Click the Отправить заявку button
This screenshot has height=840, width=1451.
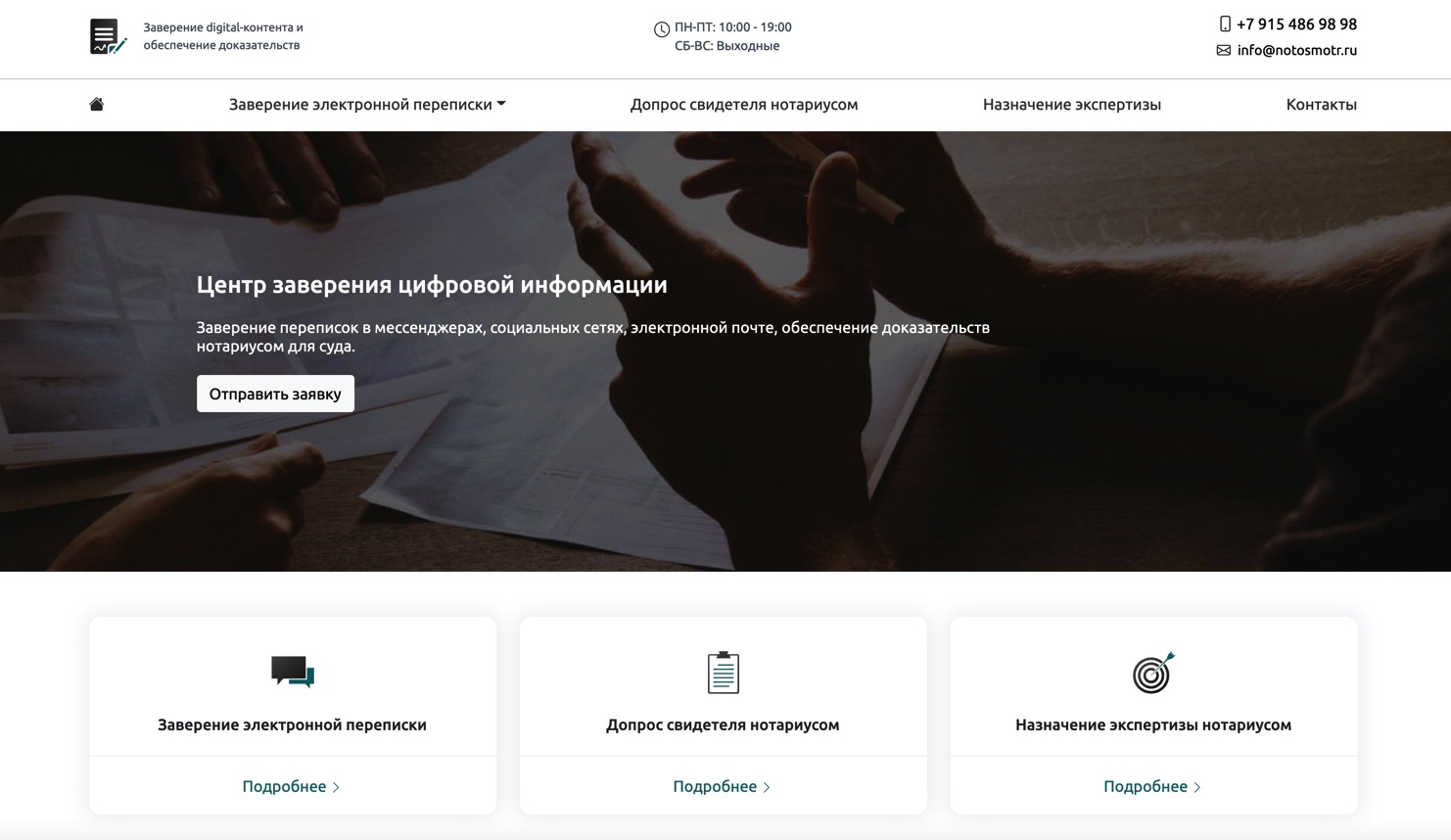click(x=275, y=394)
